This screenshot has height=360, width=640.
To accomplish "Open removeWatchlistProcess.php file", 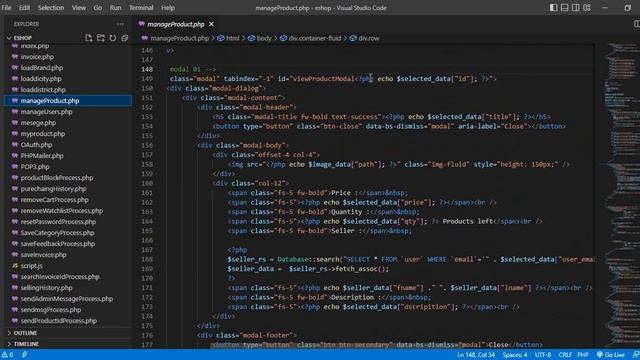I will [62, 211].
